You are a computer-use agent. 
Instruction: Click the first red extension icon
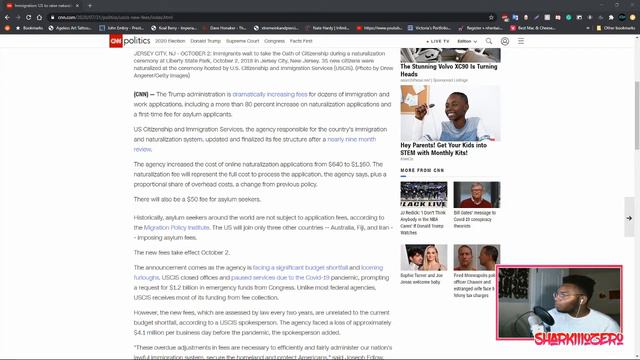pos(505,18)
